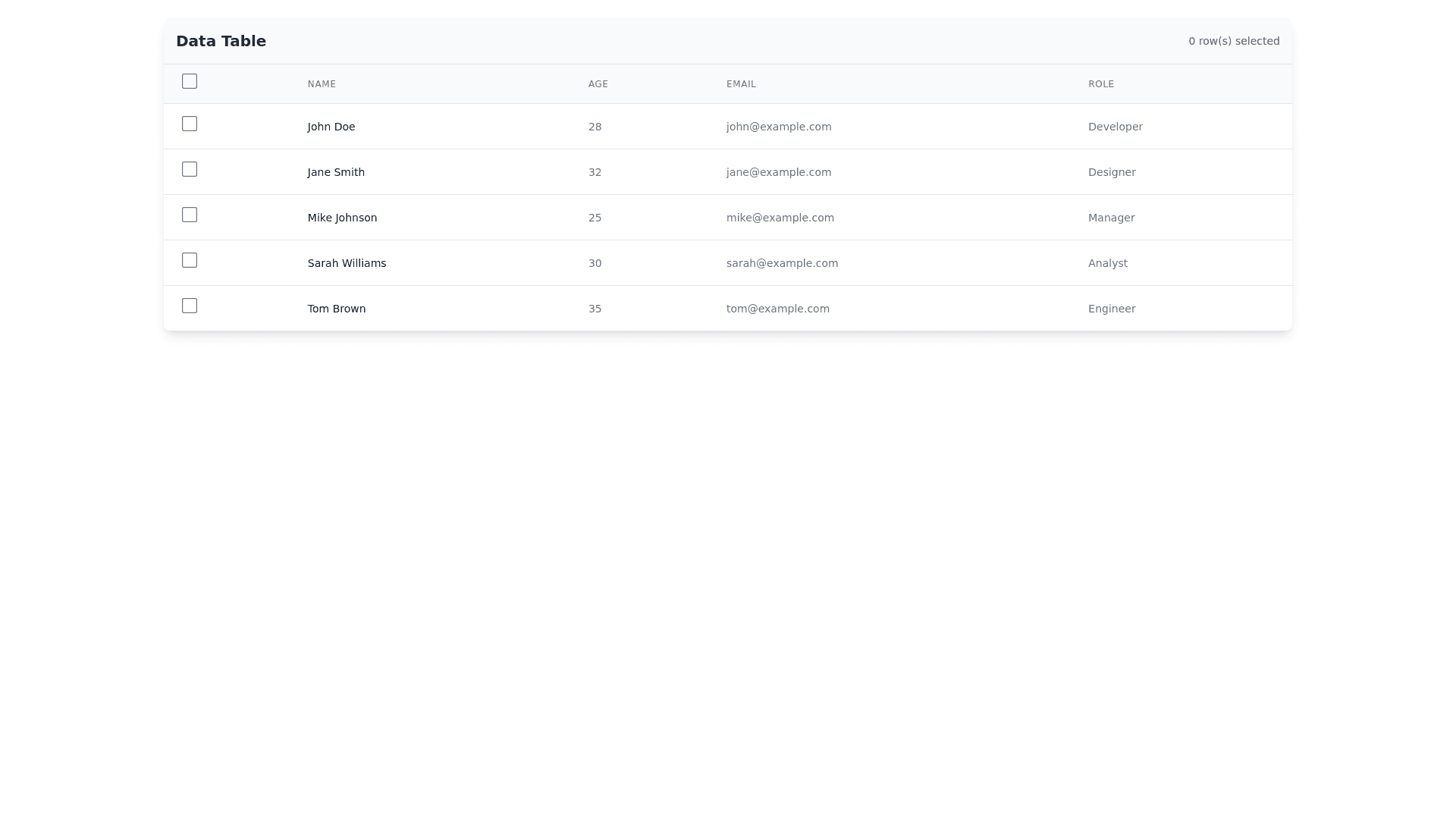
Task: Click the Sarah Williams name cell
Action: [347, 263]
